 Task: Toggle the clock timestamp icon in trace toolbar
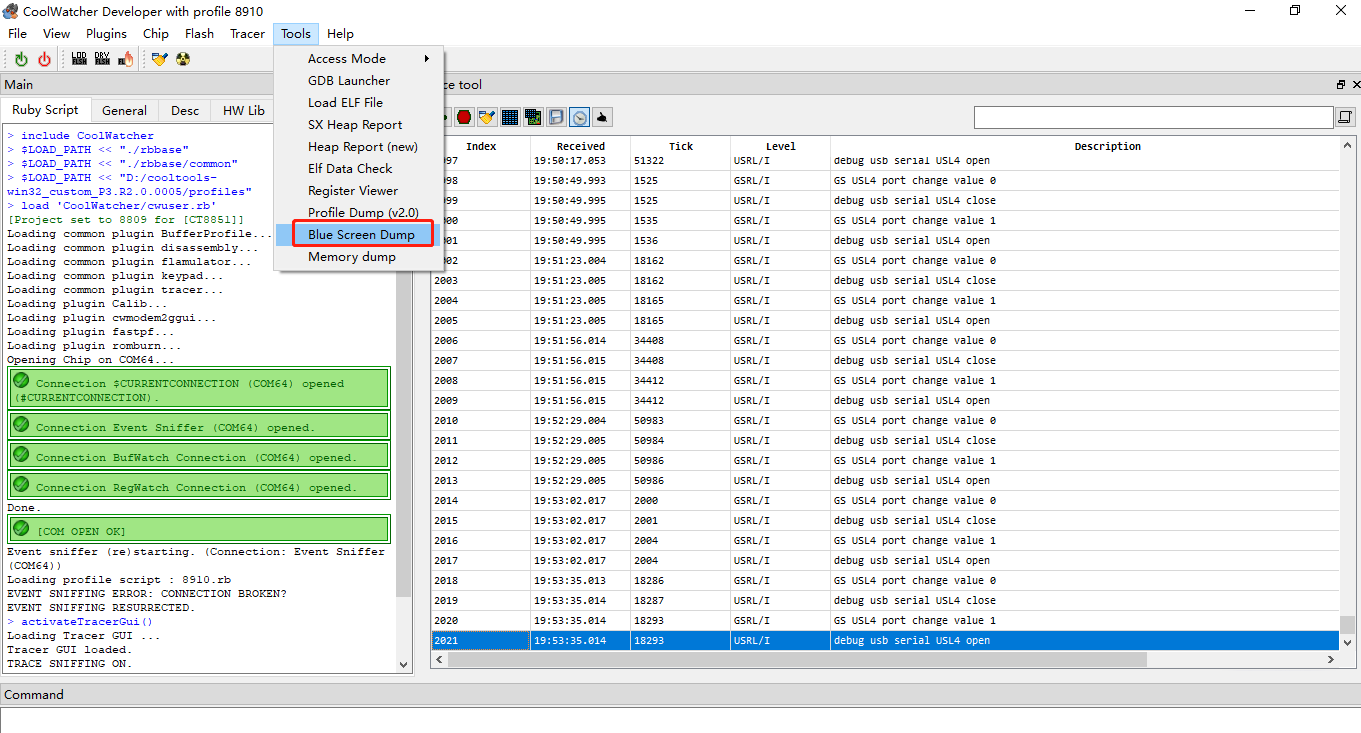click(x=580, y=117)
